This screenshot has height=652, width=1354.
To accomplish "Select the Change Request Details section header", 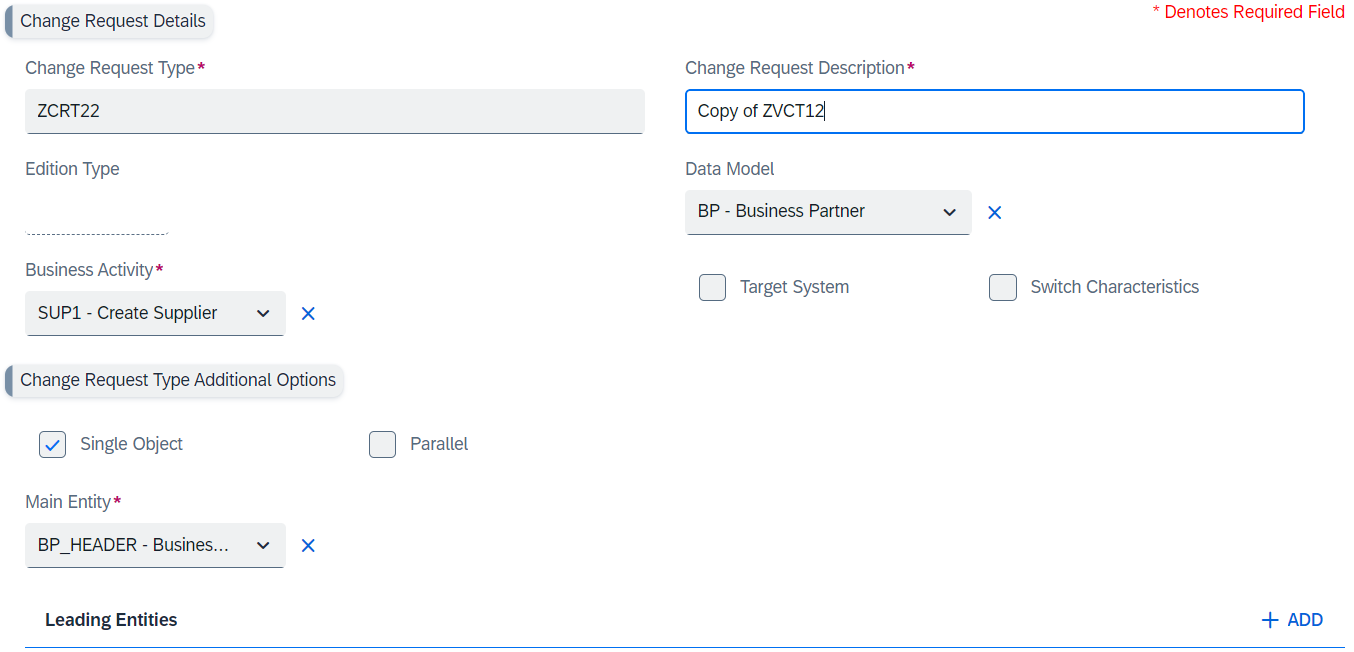I will (x=112, y=20).
